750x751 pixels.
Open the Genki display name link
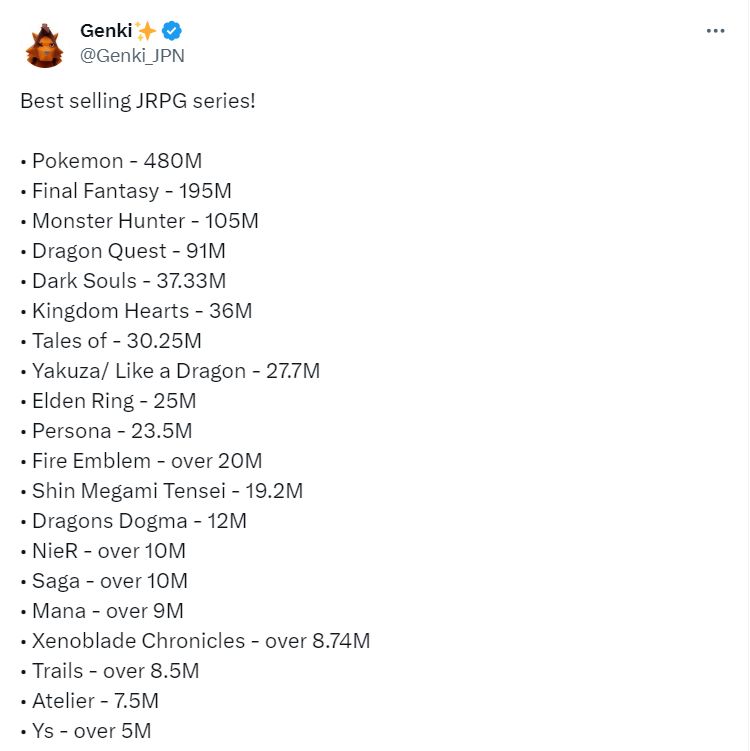point(106,31)
